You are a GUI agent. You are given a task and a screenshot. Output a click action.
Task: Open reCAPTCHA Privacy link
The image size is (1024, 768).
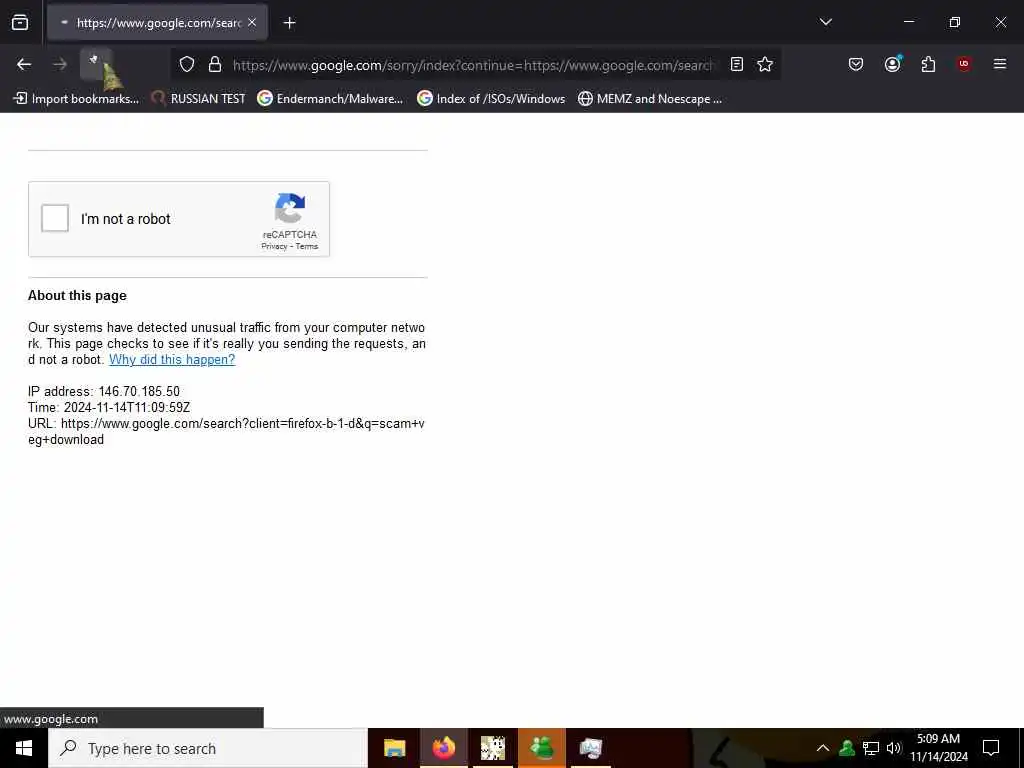coord(274,246)
